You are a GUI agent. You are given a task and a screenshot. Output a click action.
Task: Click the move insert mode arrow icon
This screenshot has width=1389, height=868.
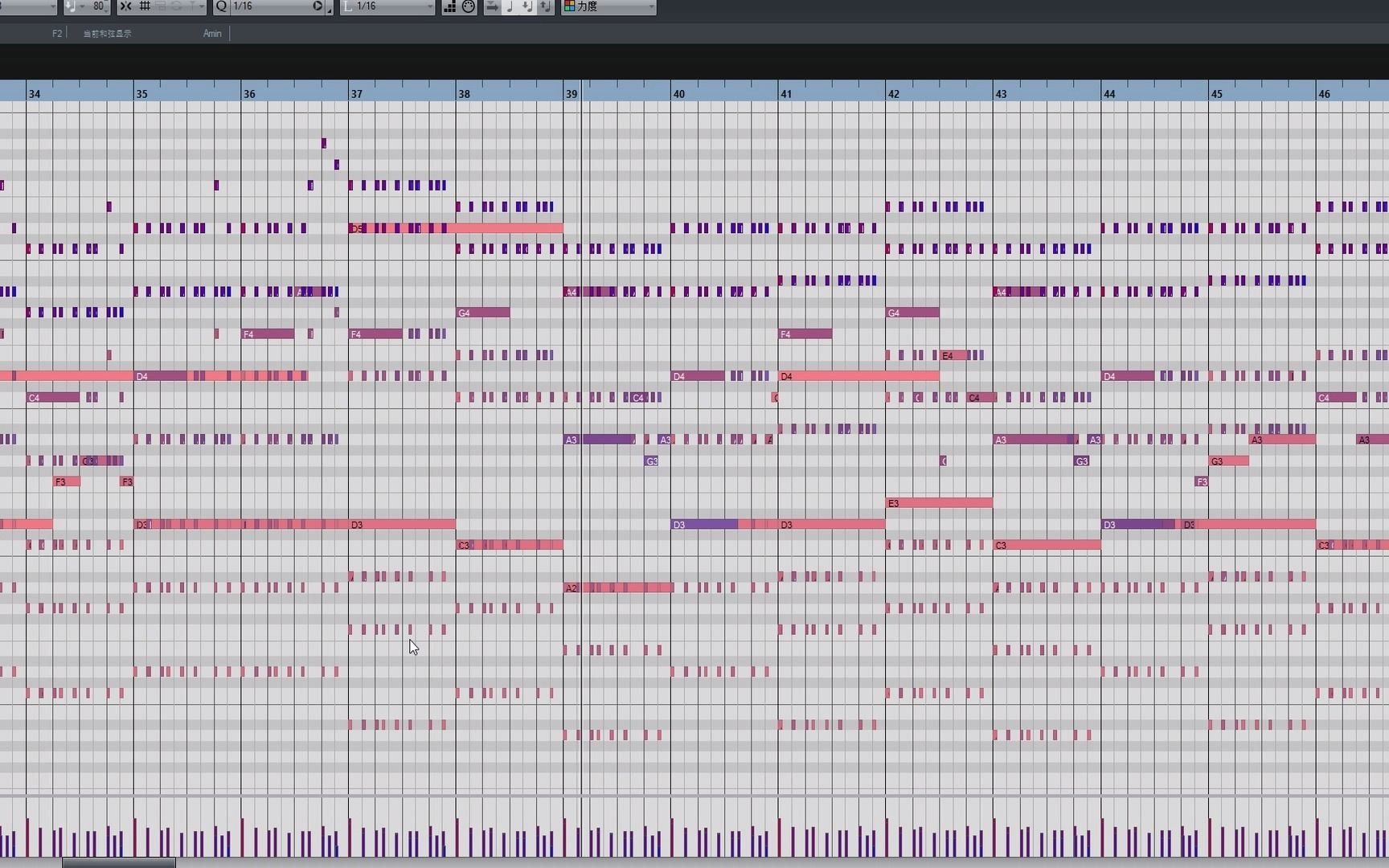492,6
